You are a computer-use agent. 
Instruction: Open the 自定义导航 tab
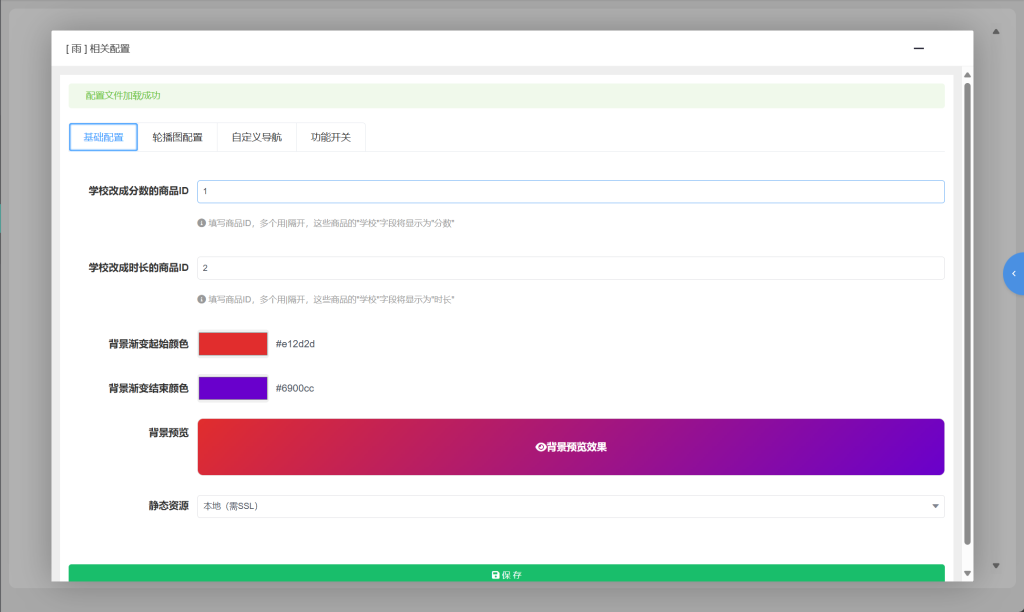pos(256,137)
